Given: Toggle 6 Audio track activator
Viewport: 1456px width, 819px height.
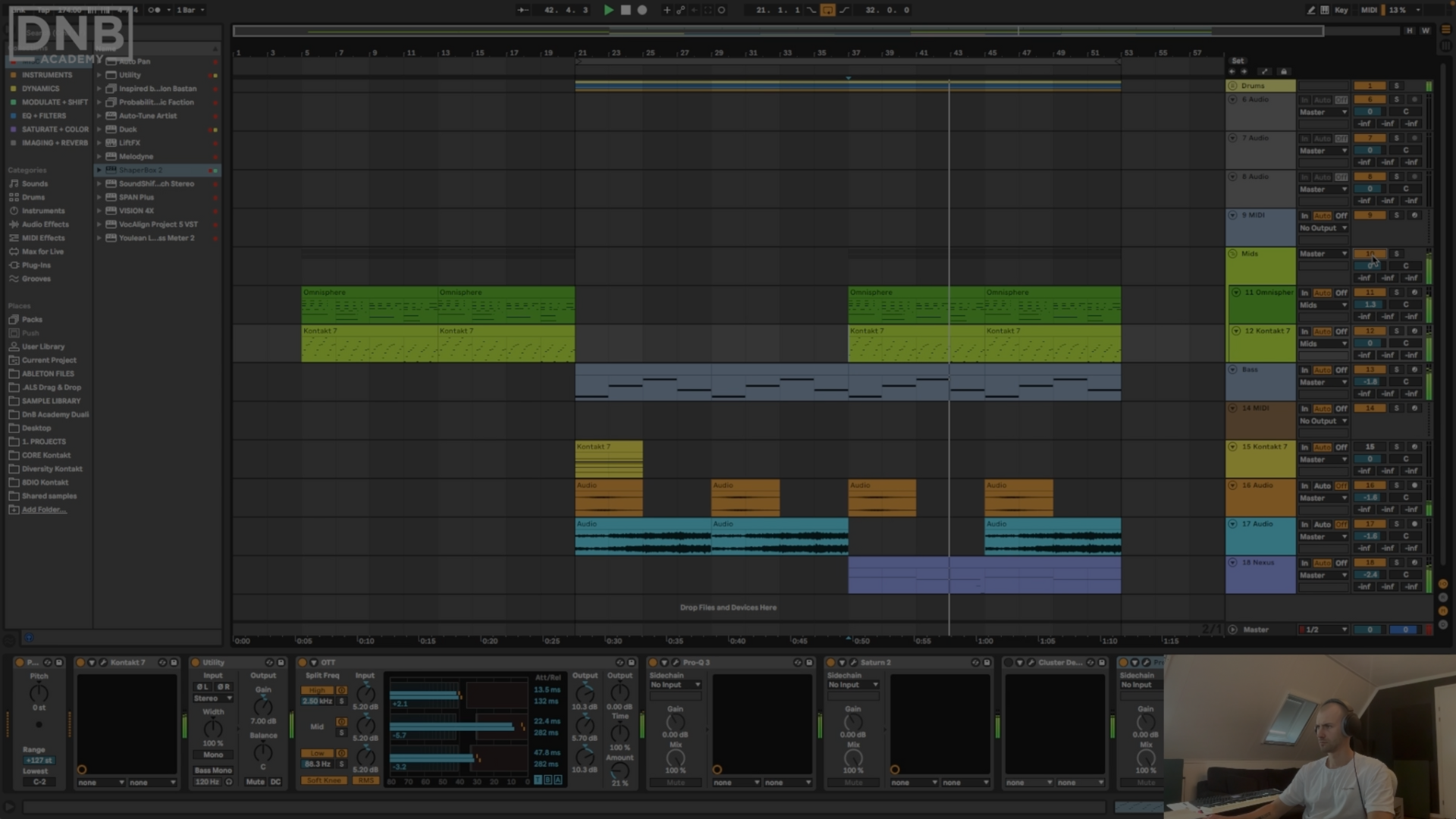Looking at the screenshot, I should [1370, 99].
